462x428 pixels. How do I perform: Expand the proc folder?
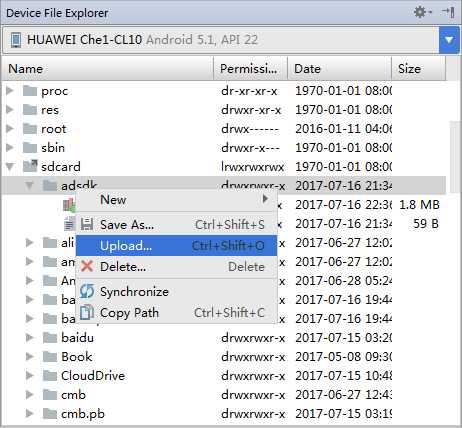10,90
